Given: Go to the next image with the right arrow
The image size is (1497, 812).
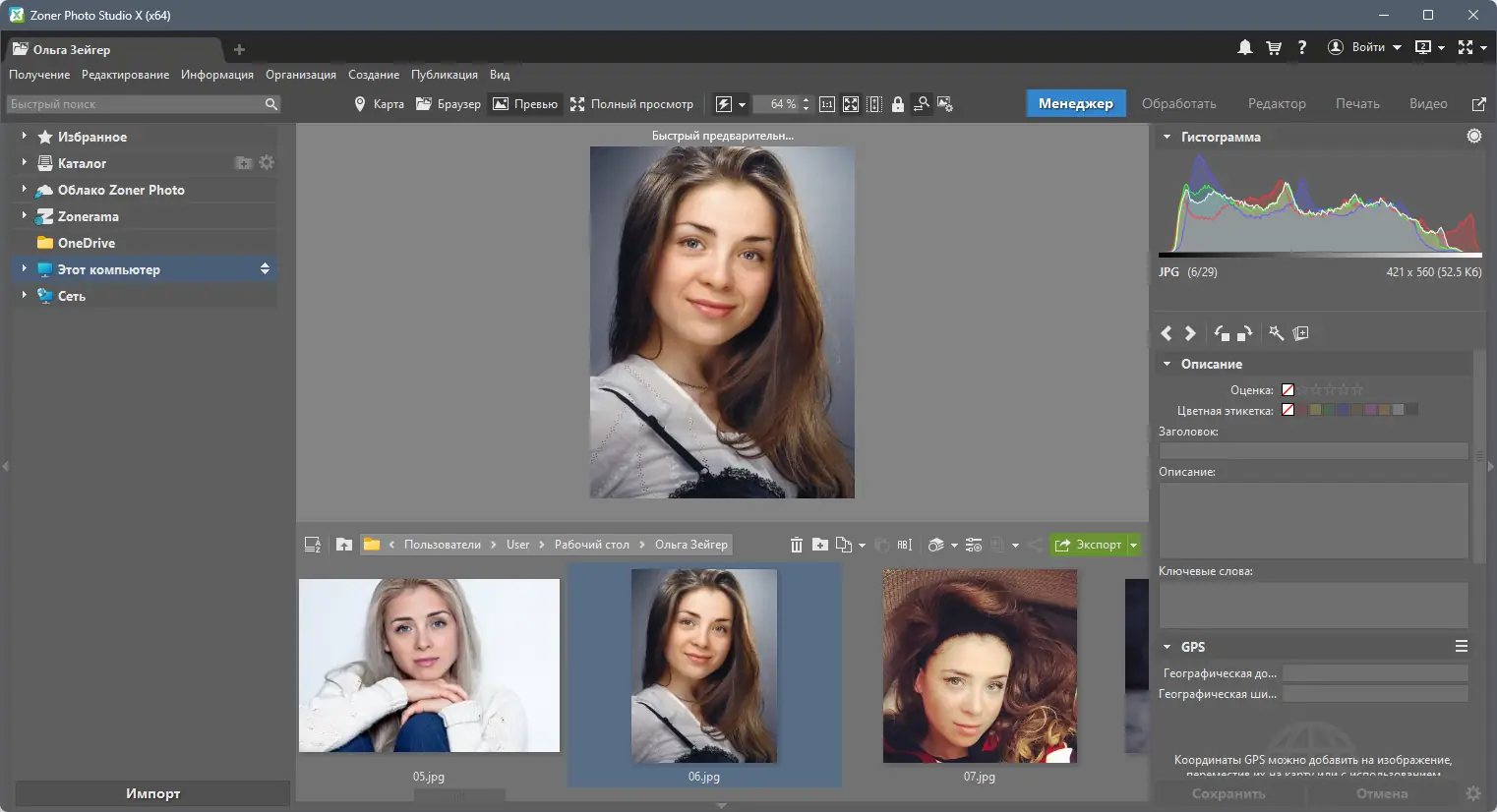Looking at the screenshot, I should [x=1190, y=333].
